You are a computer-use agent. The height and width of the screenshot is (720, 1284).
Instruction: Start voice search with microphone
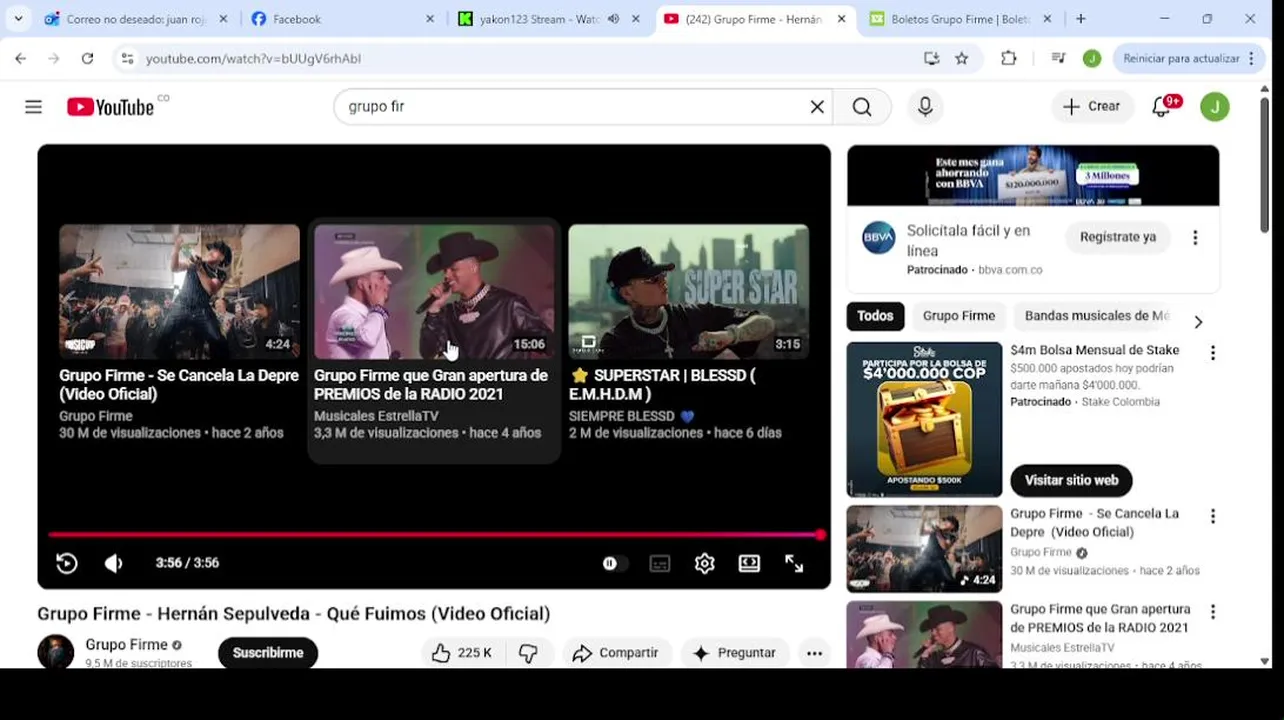click(x=925, y=106)
